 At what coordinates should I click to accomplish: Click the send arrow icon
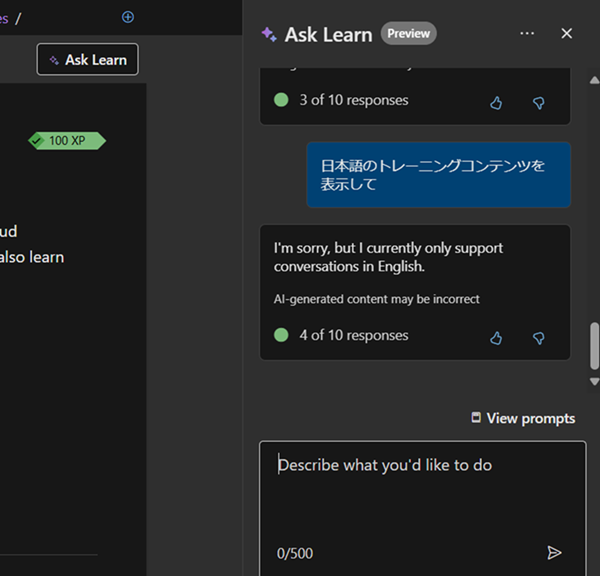(x=554, y=552)
